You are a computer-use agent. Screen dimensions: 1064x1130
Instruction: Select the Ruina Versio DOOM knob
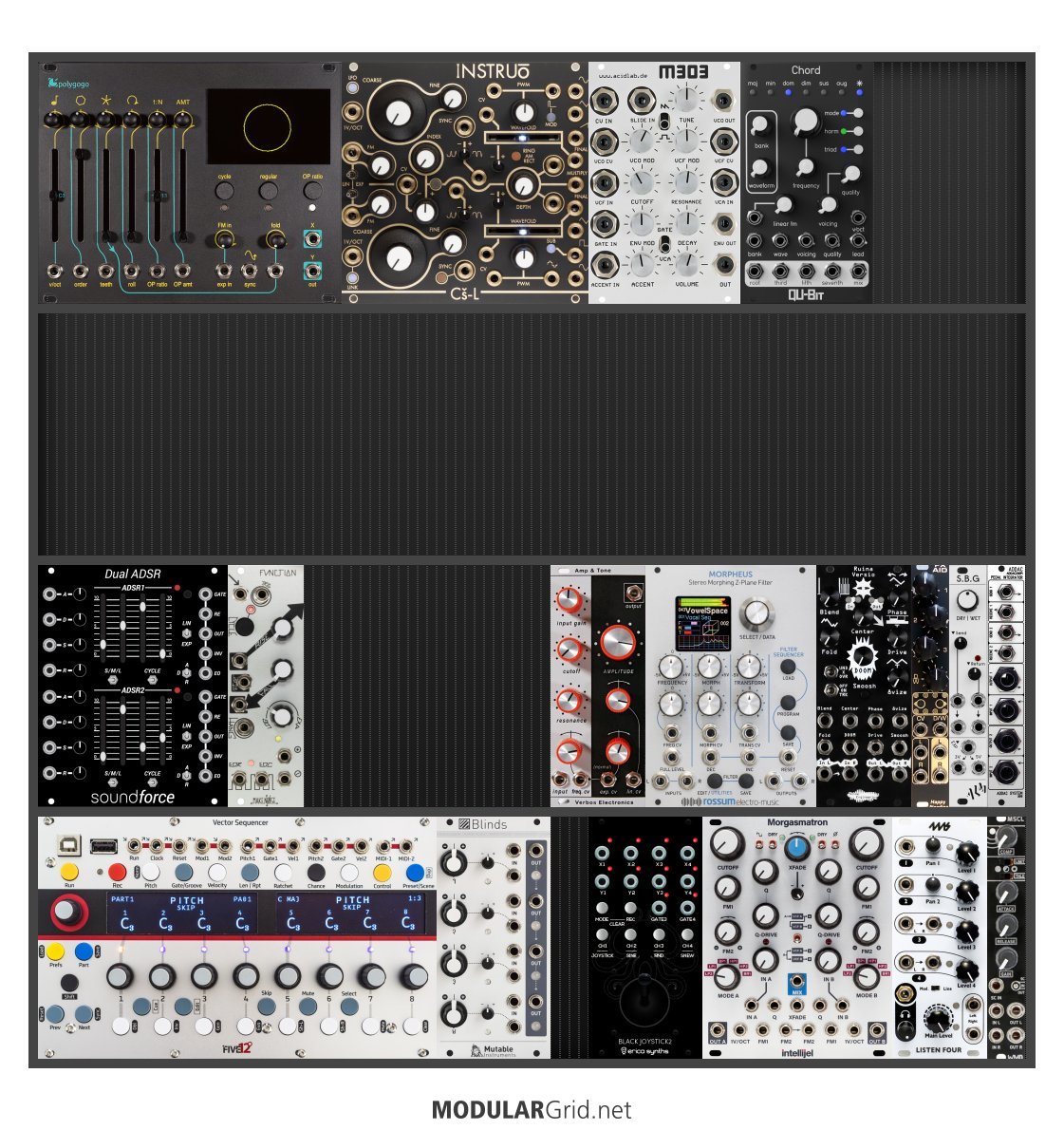[862, 658]
